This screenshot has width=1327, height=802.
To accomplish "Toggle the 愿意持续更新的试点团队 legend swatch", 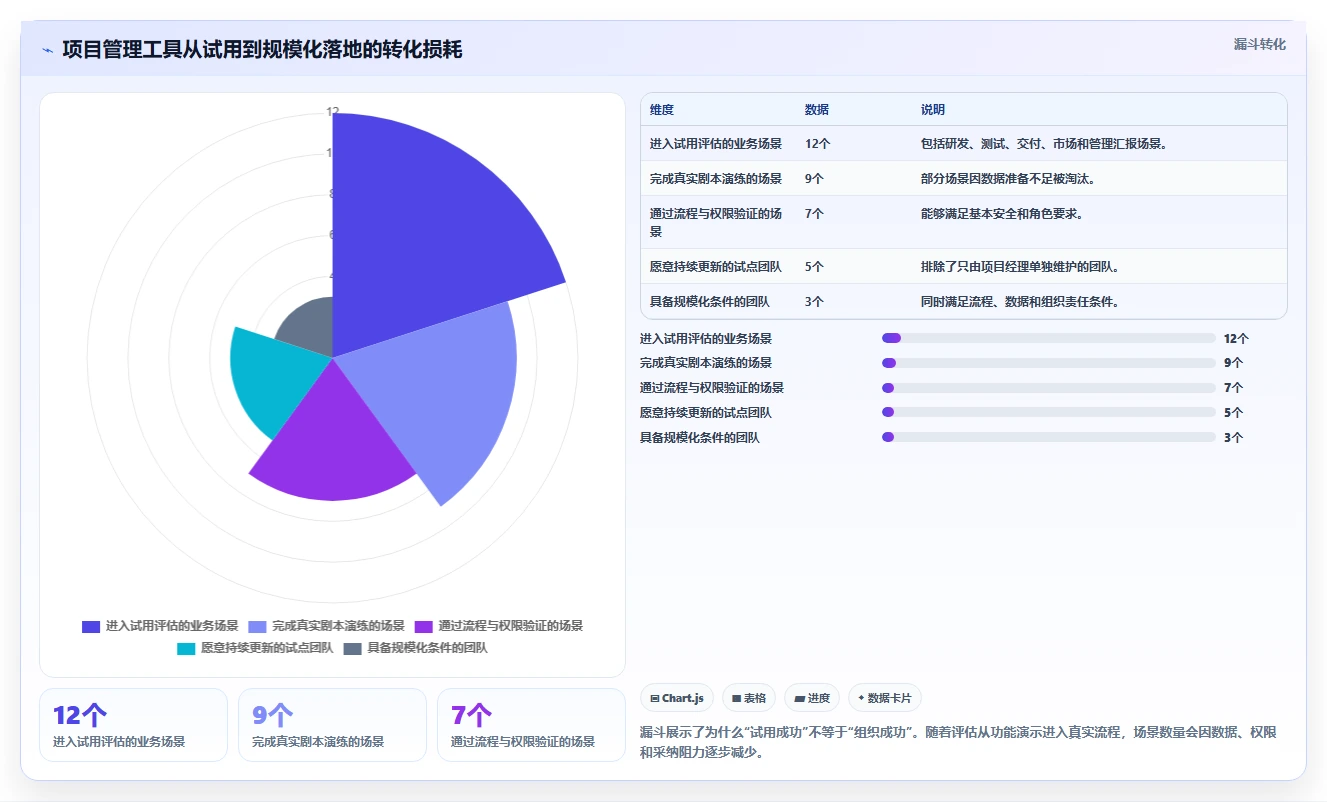I will (x=186, y=648).
